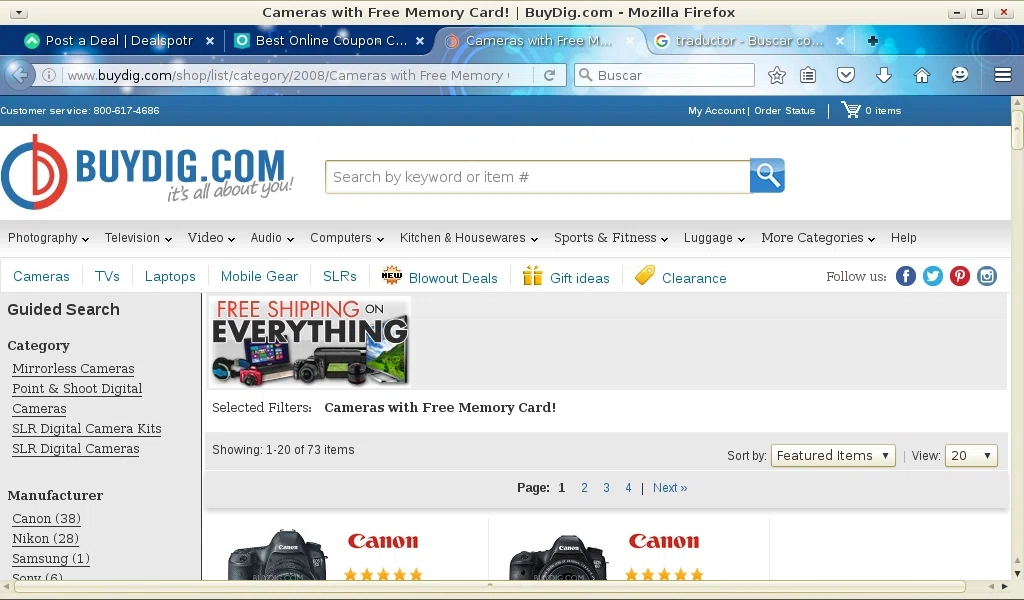Viewport: 1024px width, 600px height.
Task: Click the site information icon in address bar
Action: pyautogui.click(x=48, y=75)
